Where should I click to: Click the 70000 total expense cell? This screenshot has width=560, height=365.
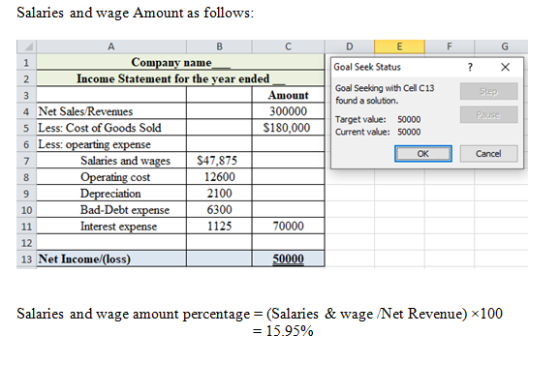(x=288, y=226)
